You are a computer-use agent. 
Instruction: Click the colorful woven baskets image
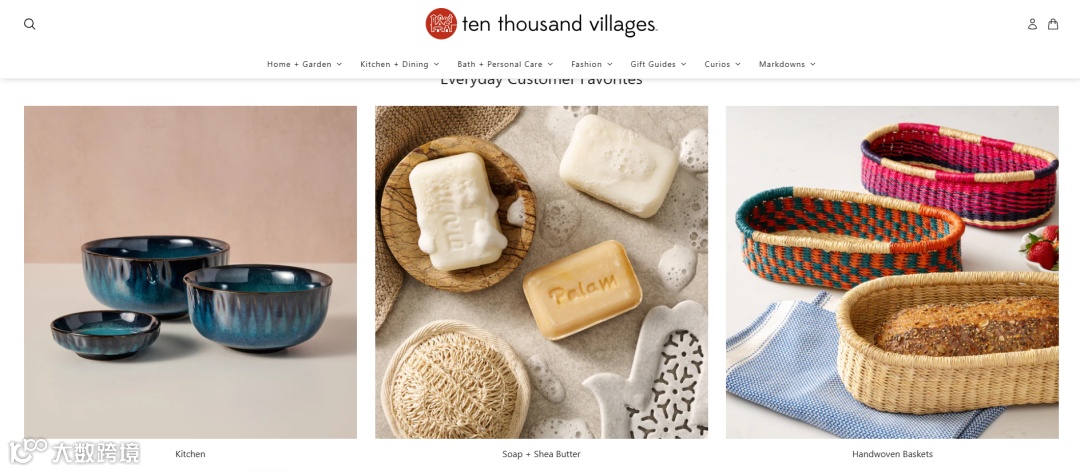click(892, 272)
